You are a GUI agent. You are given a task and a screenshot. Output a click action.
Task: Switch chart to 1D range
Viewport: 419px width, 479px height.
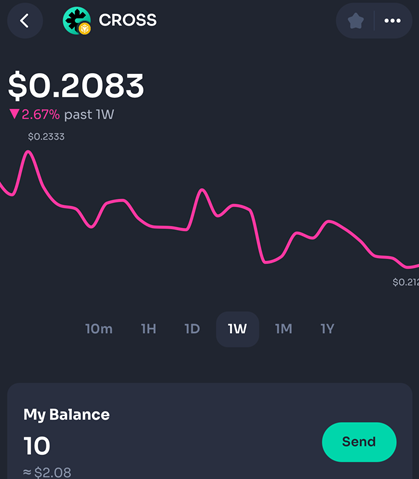coord(192,329)
